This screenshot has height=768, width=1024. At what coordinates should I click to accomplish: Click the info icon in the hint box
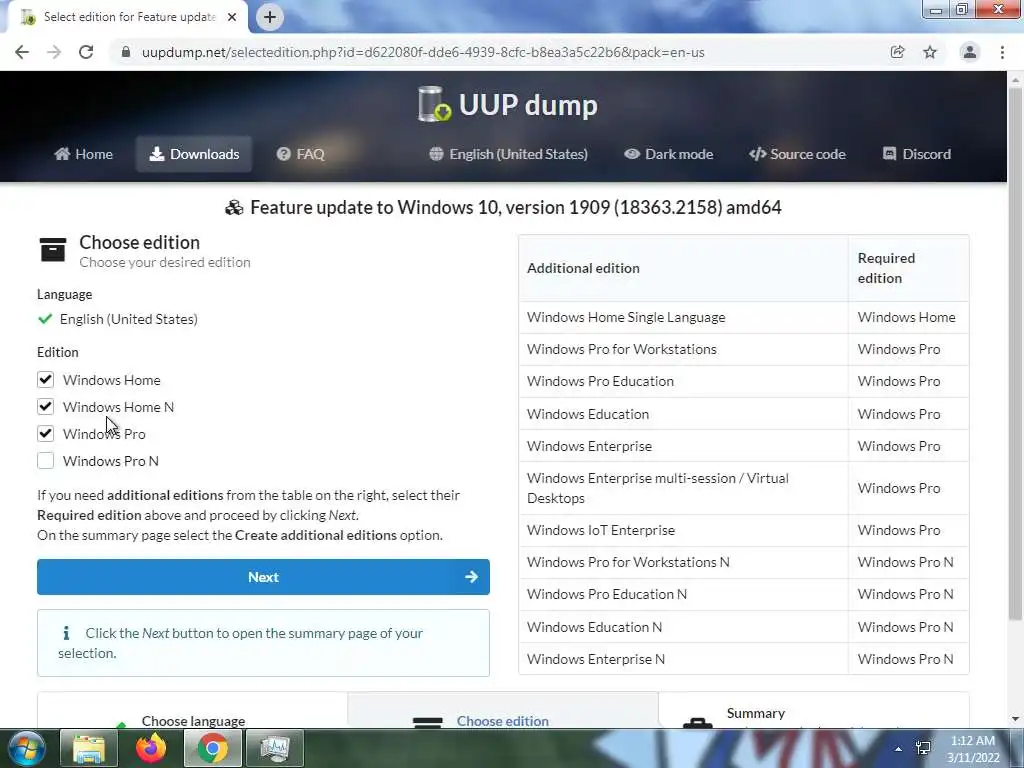tap(65, 633)
